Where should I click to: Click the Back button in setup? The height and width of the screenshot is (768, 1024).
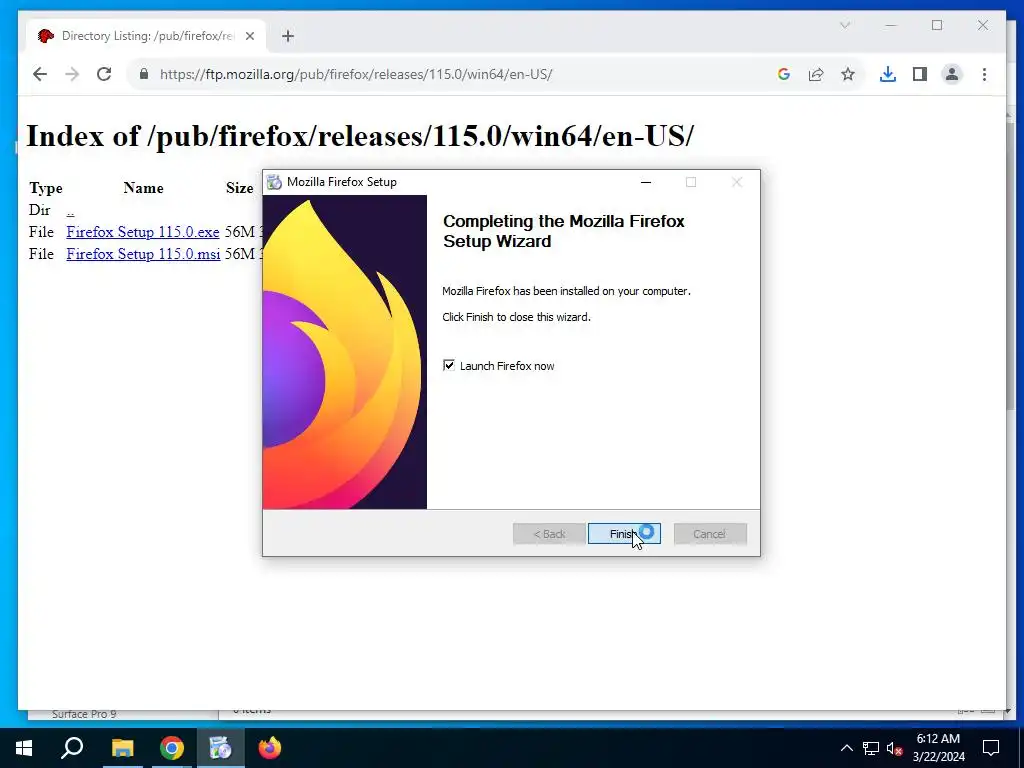point(549,534)
